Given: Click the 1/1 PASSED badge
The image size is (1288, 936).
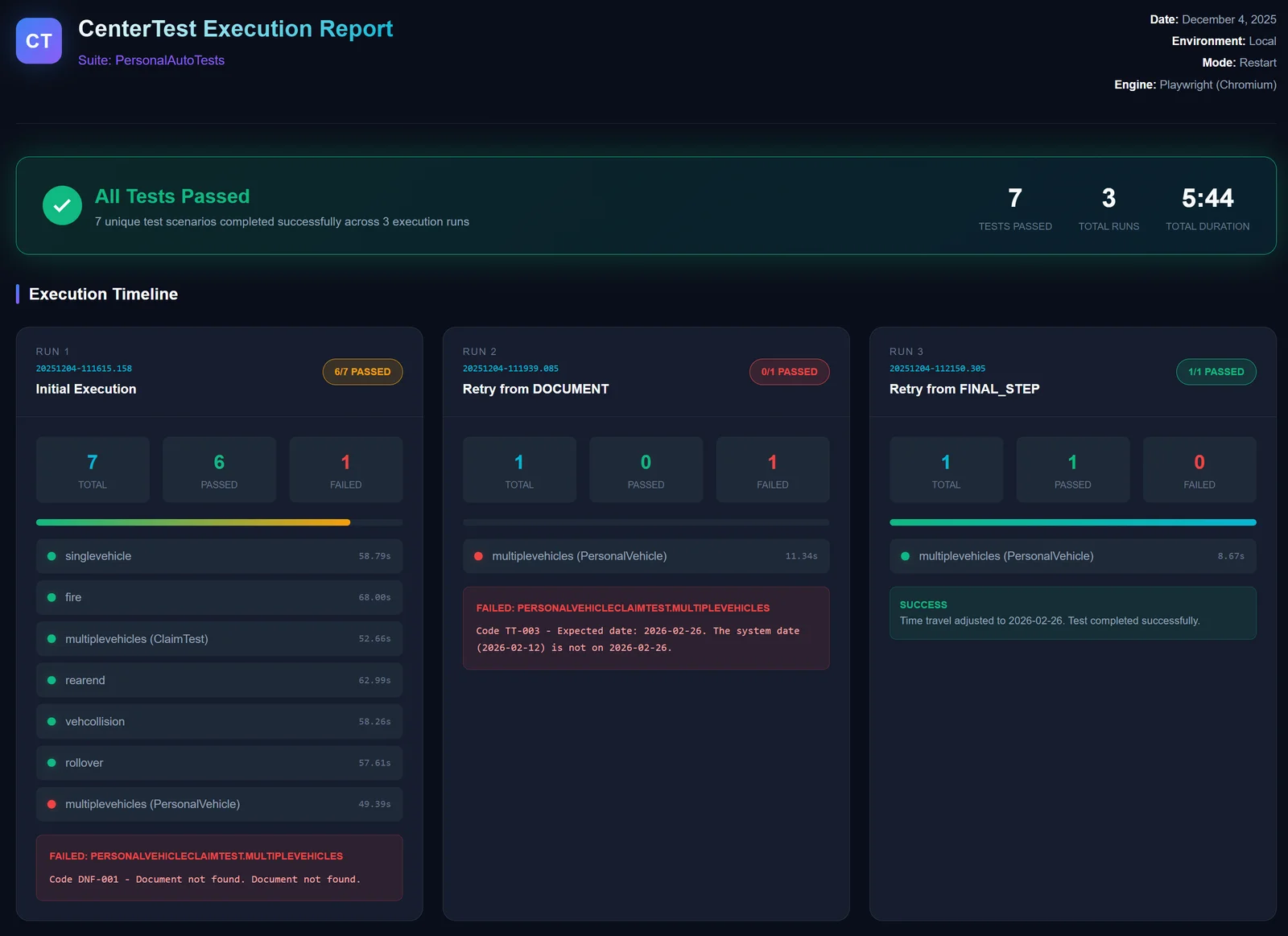Looking at the screenshot, I should pyautogui.click(x=1216, y=372).
